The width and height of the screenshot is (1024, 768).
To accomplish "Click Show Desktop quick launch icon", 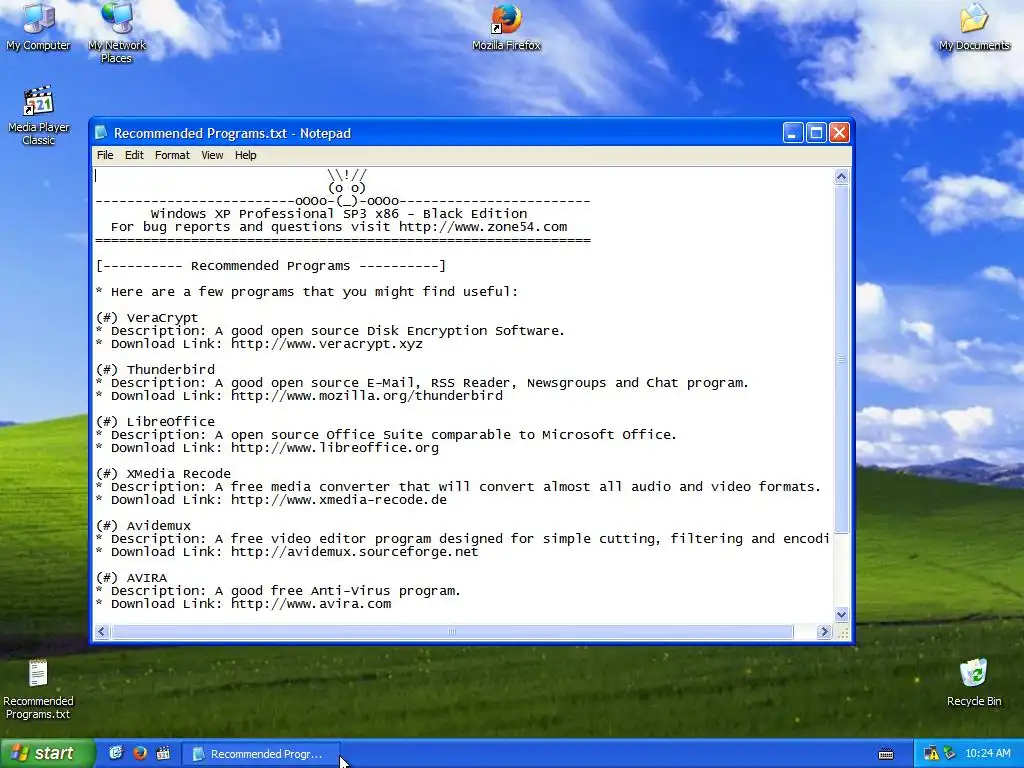I will point(116,754).
